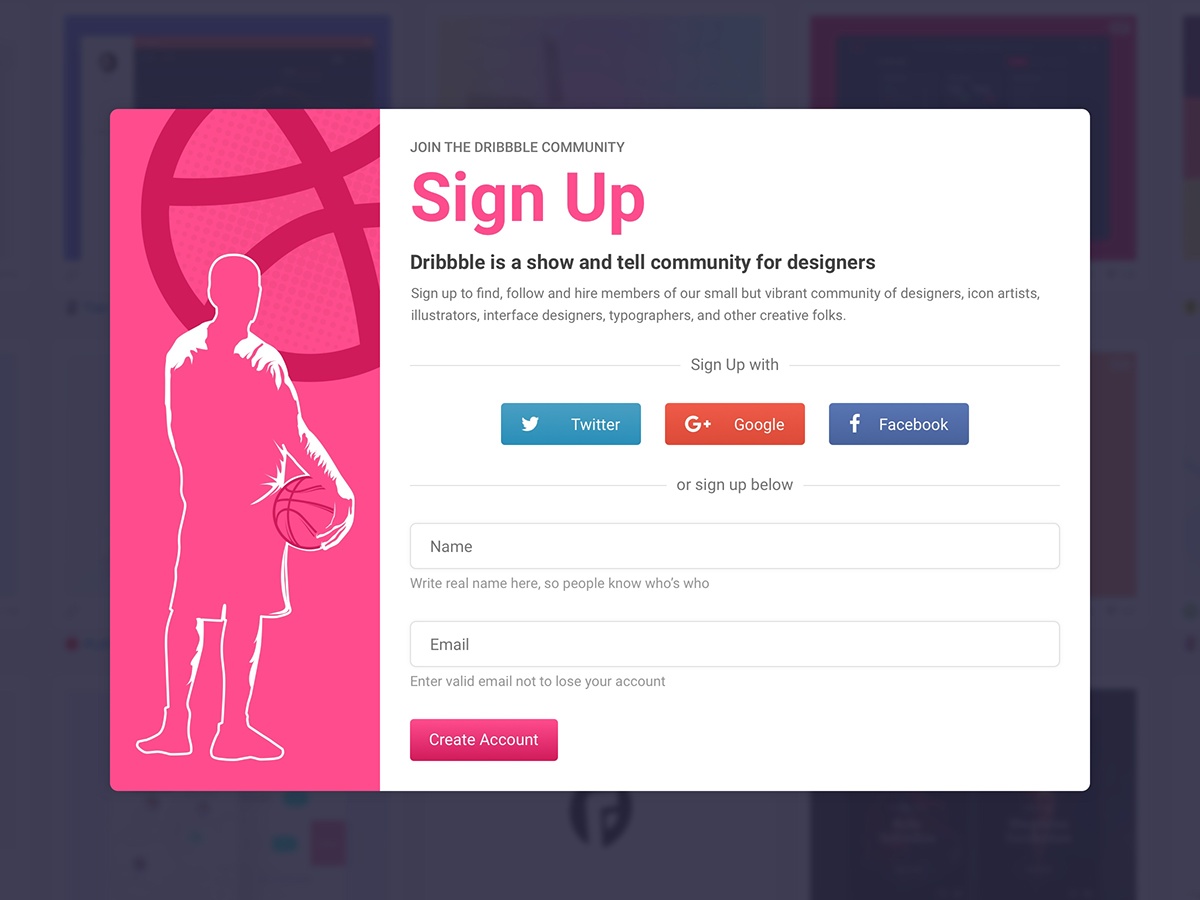The width and height of the screenshot is (1200, 900).
Task: Click the Create Account button
Action: pyautogui.click(x=484, y=740)
